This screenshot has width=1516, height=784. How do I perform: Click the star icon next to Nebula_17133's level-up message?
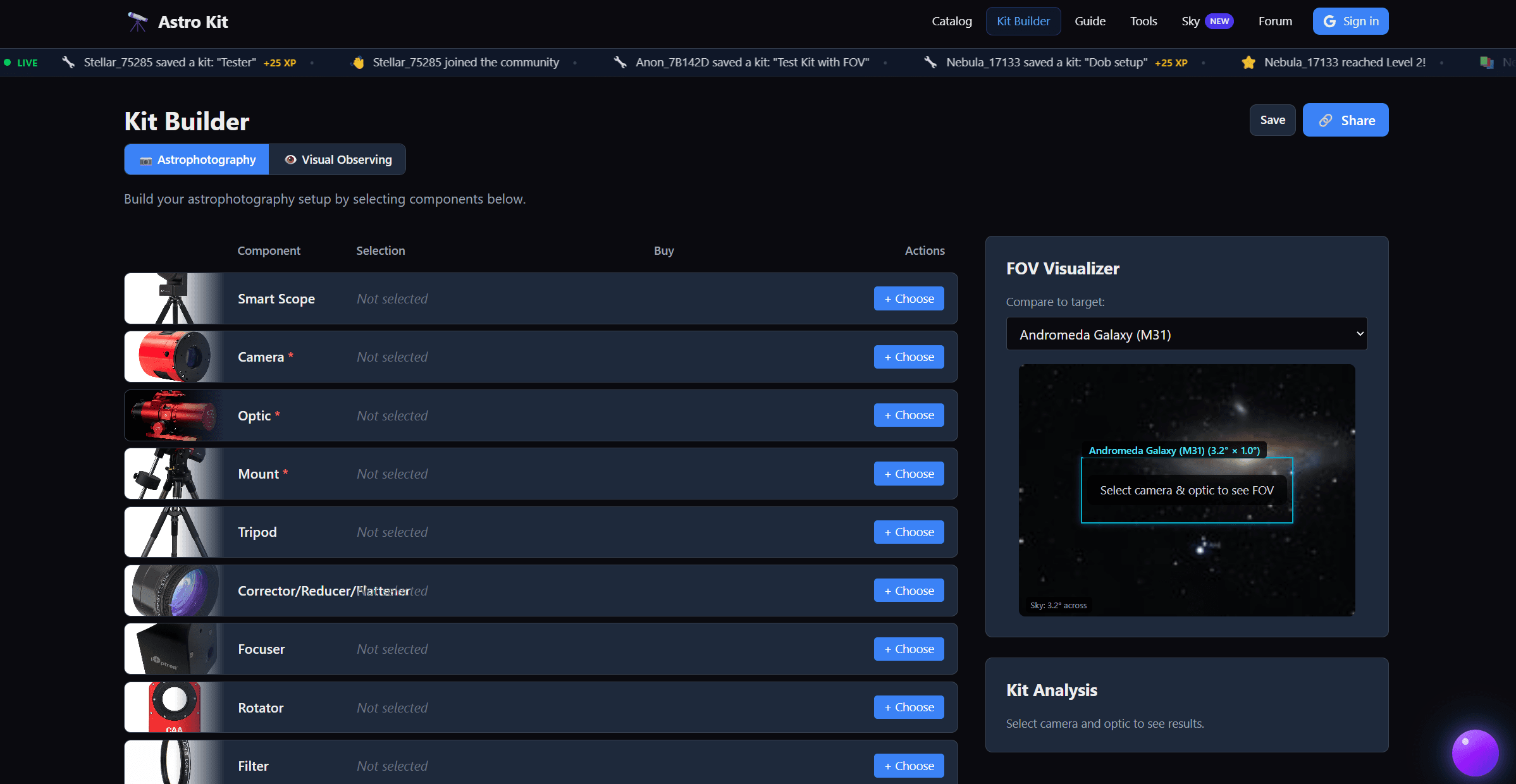pos(1248,62)
